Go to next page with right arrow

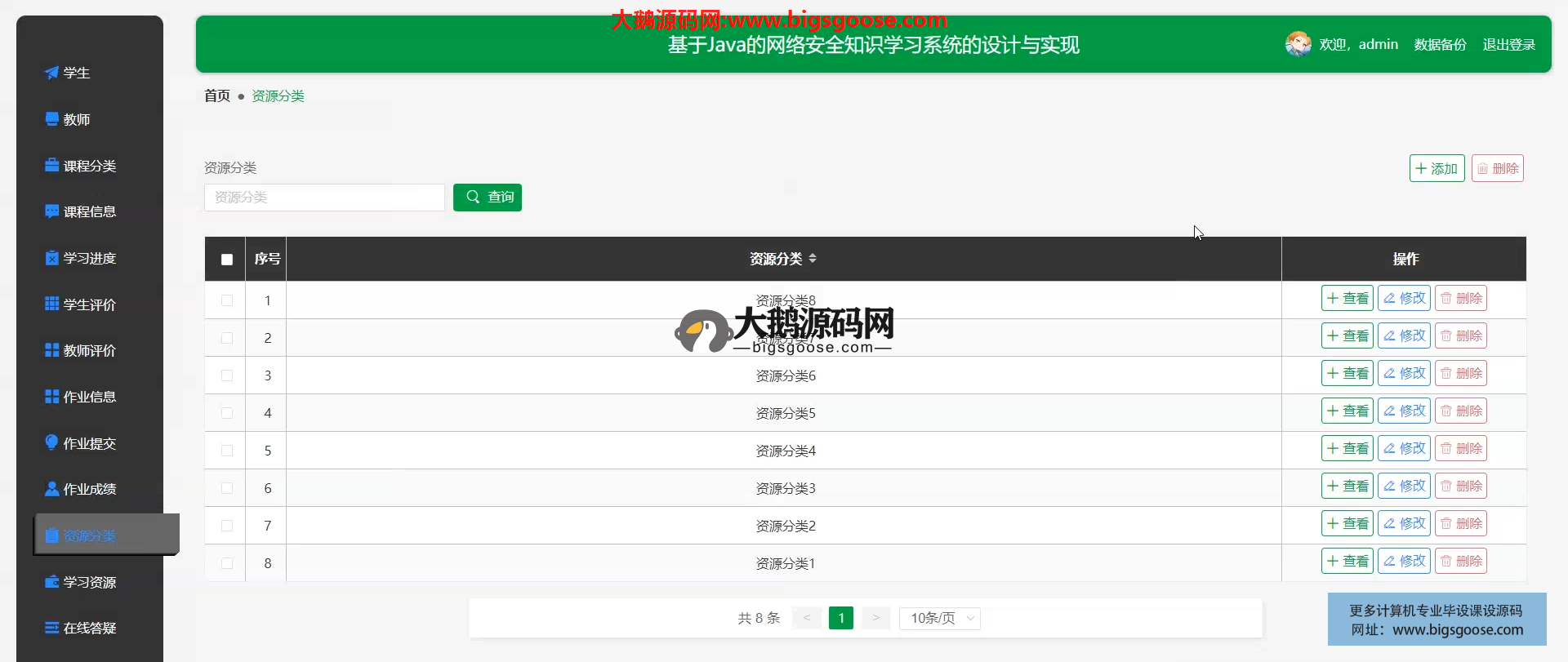875,618
